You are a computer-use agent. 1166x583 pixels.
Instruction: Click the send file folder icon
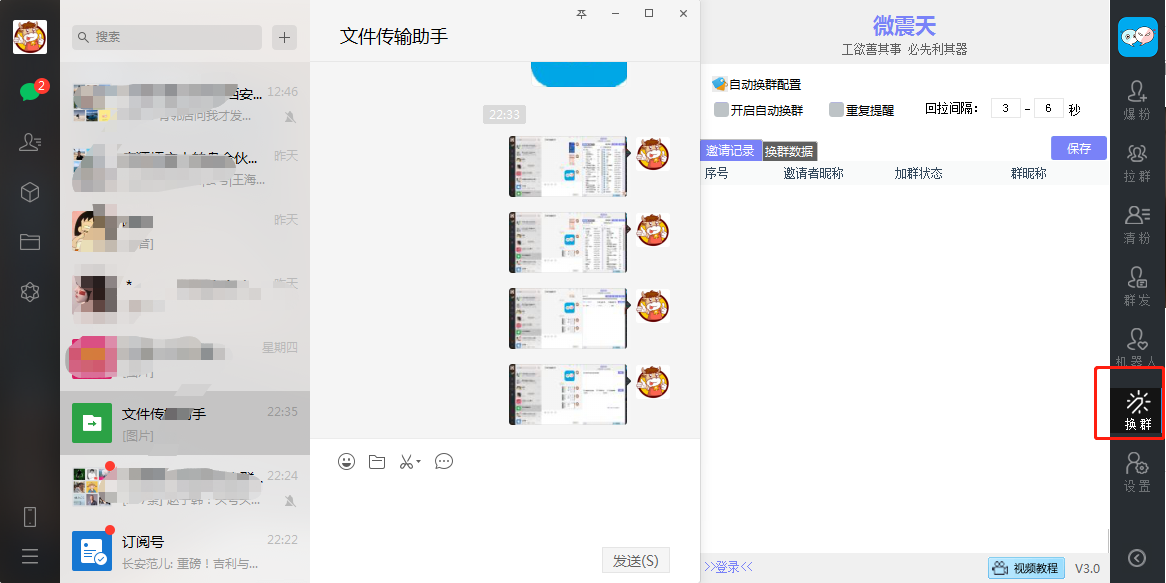pos(377,462)
